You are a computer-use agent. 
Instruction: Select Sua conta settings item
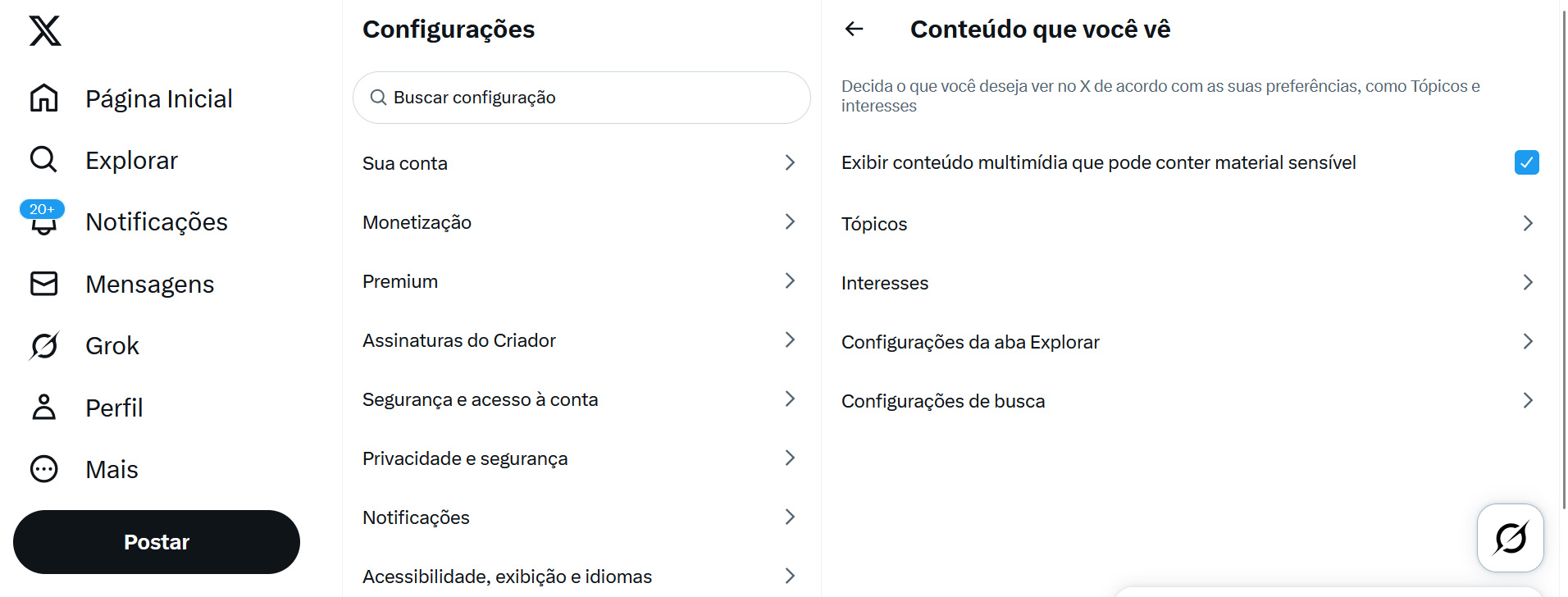(405, 163)
